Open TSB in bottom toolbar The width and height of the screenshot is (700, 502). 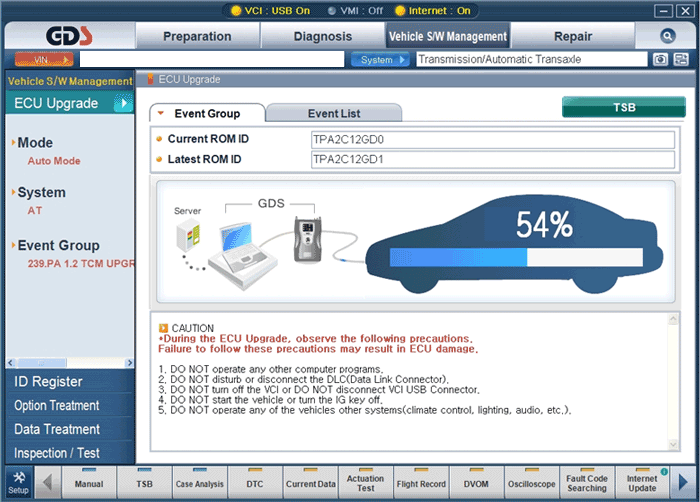click(144, 482)
